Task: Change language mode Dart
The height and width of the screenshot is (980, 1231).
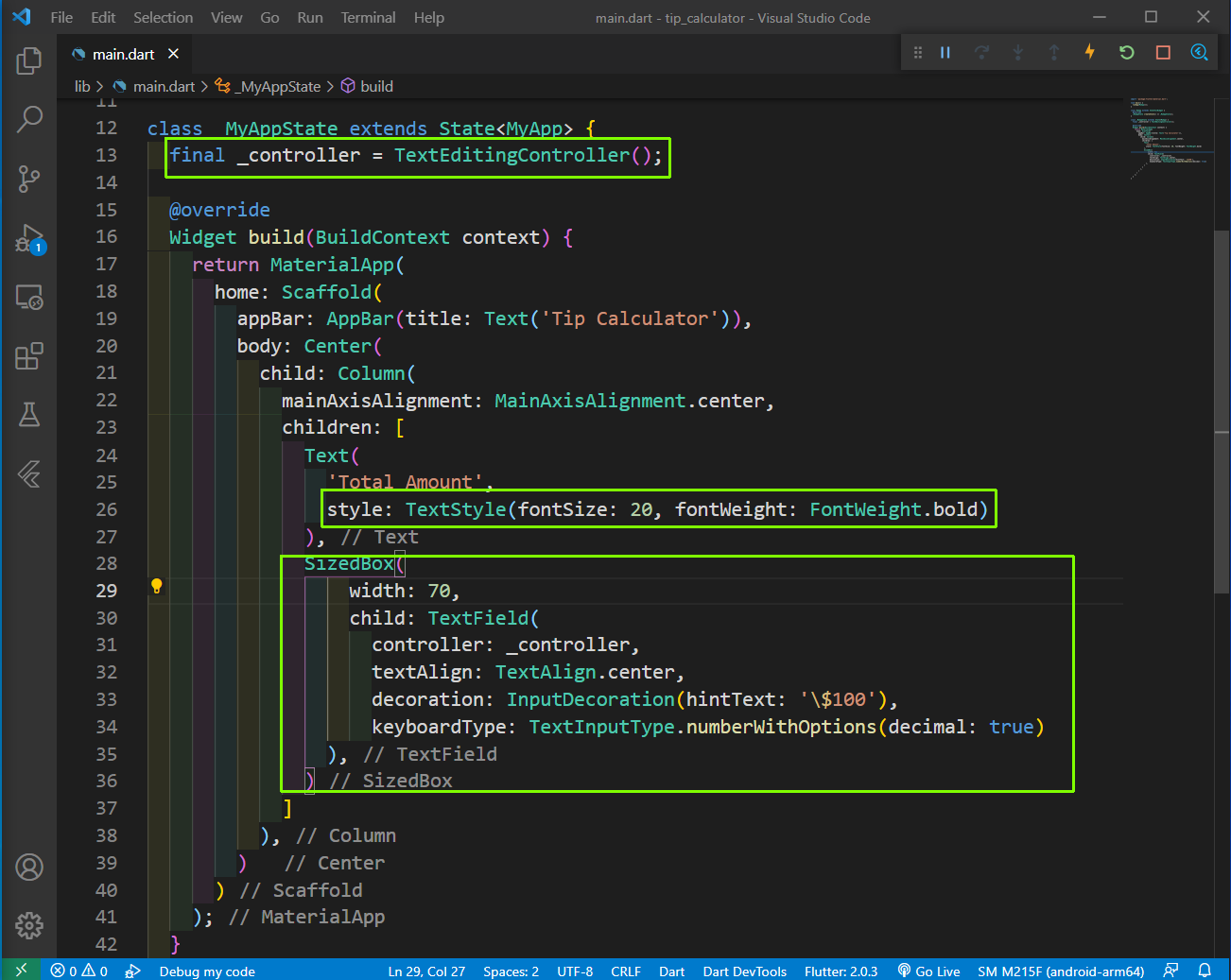Action: coord(671,971)
